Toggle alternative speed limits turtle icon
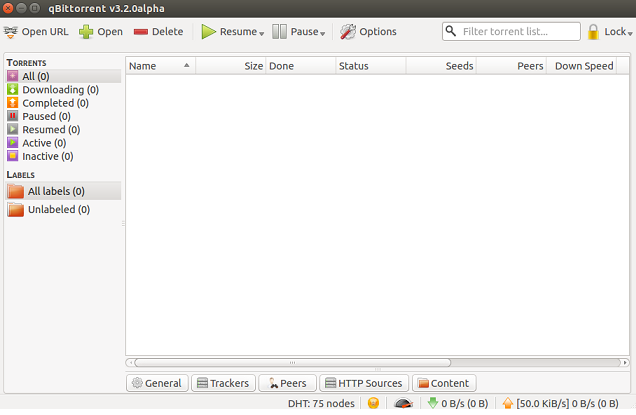The image size is (636, 415). [x=403, y=403]
